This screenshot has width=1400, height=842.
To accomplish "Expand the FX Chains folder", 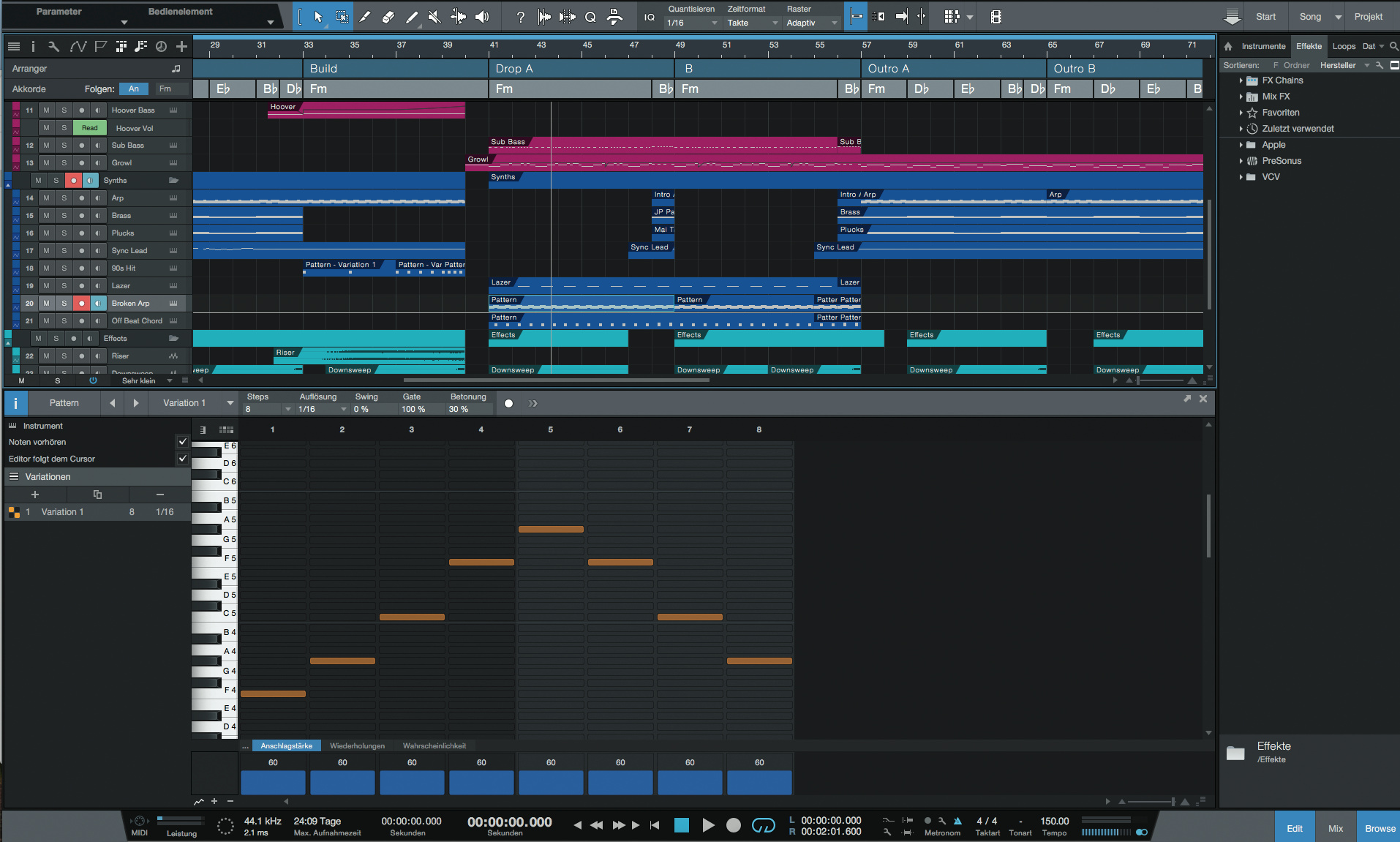I will [1241, 80].
